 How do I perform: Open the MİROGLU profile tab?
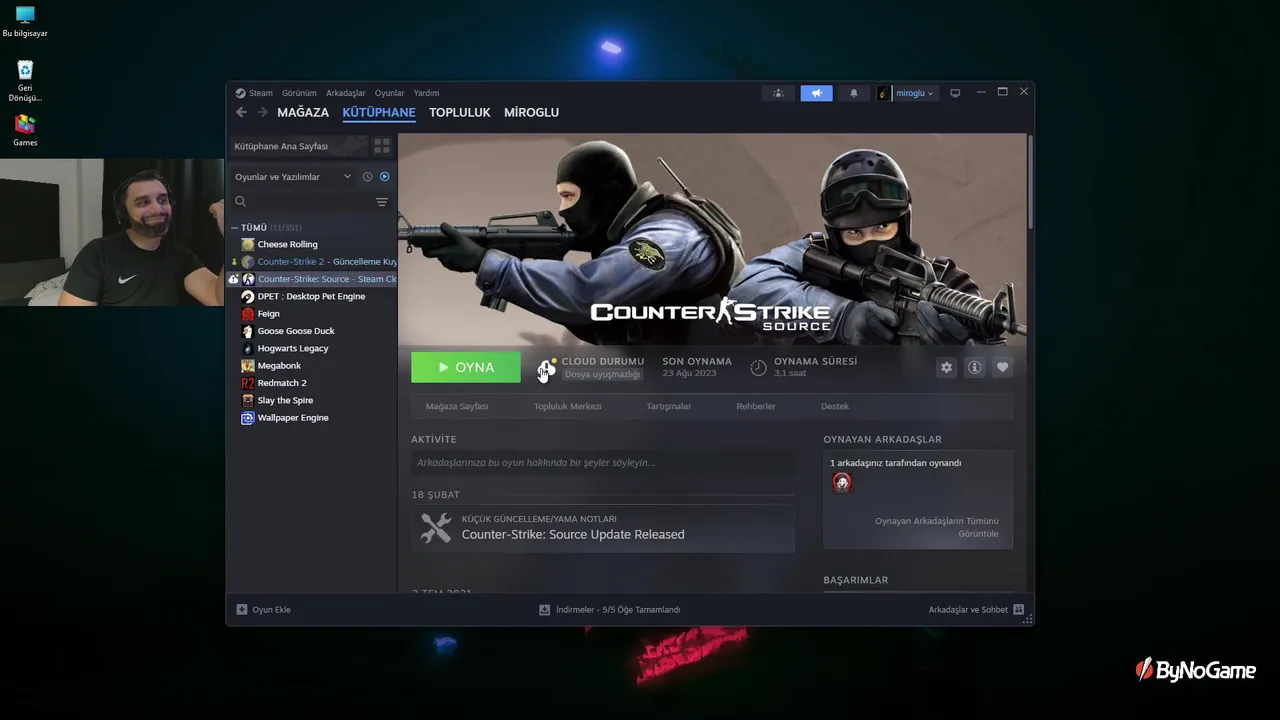[x=531, y=113]
